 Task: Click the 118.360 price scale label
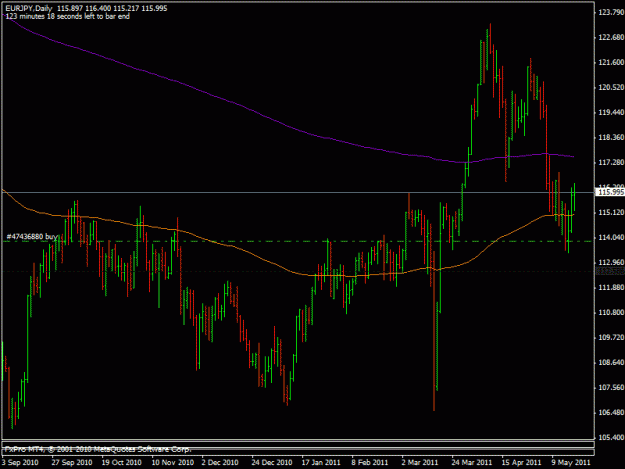point(611,137)
